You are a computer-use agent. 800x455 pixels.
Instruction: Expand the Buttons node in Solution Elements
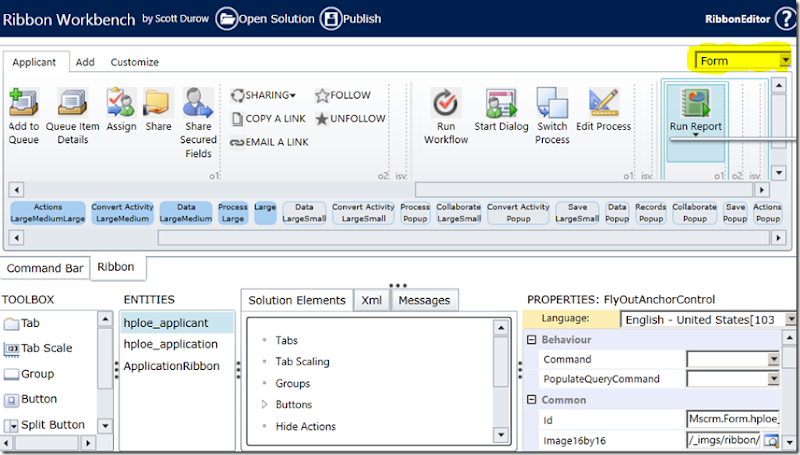click(x=265, y=405)
